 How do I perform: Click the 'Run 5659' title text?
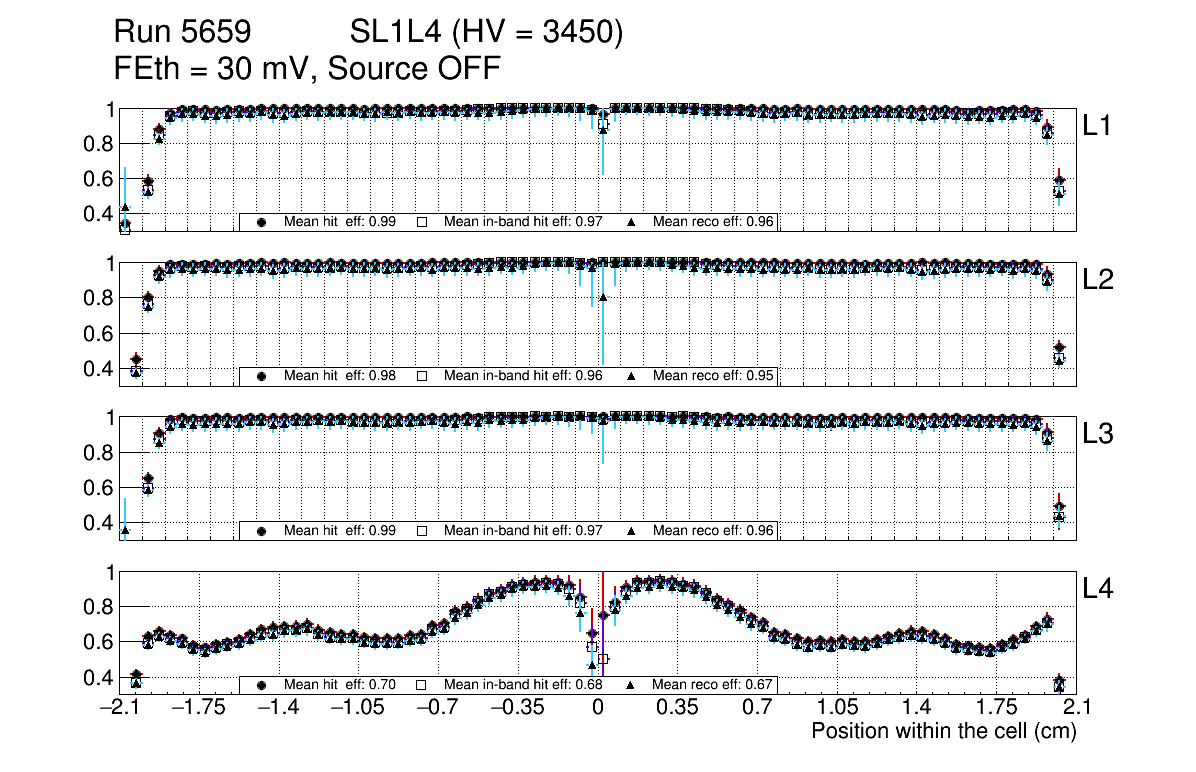coord(181,33)
